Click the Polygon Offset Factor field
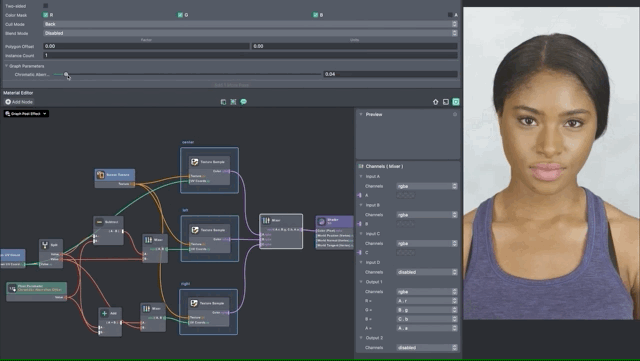Screen dimensions: 640x361 click(x=146, y=46)
